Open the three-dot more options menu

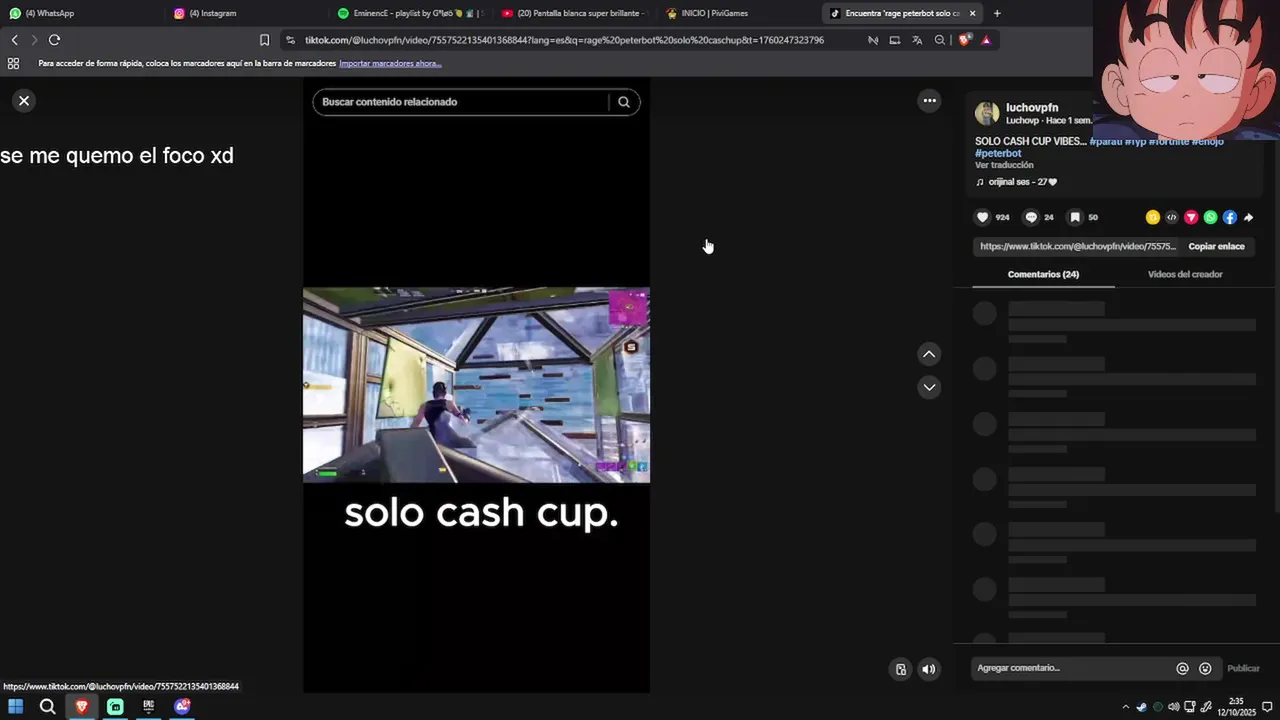(x=929, y=100)
